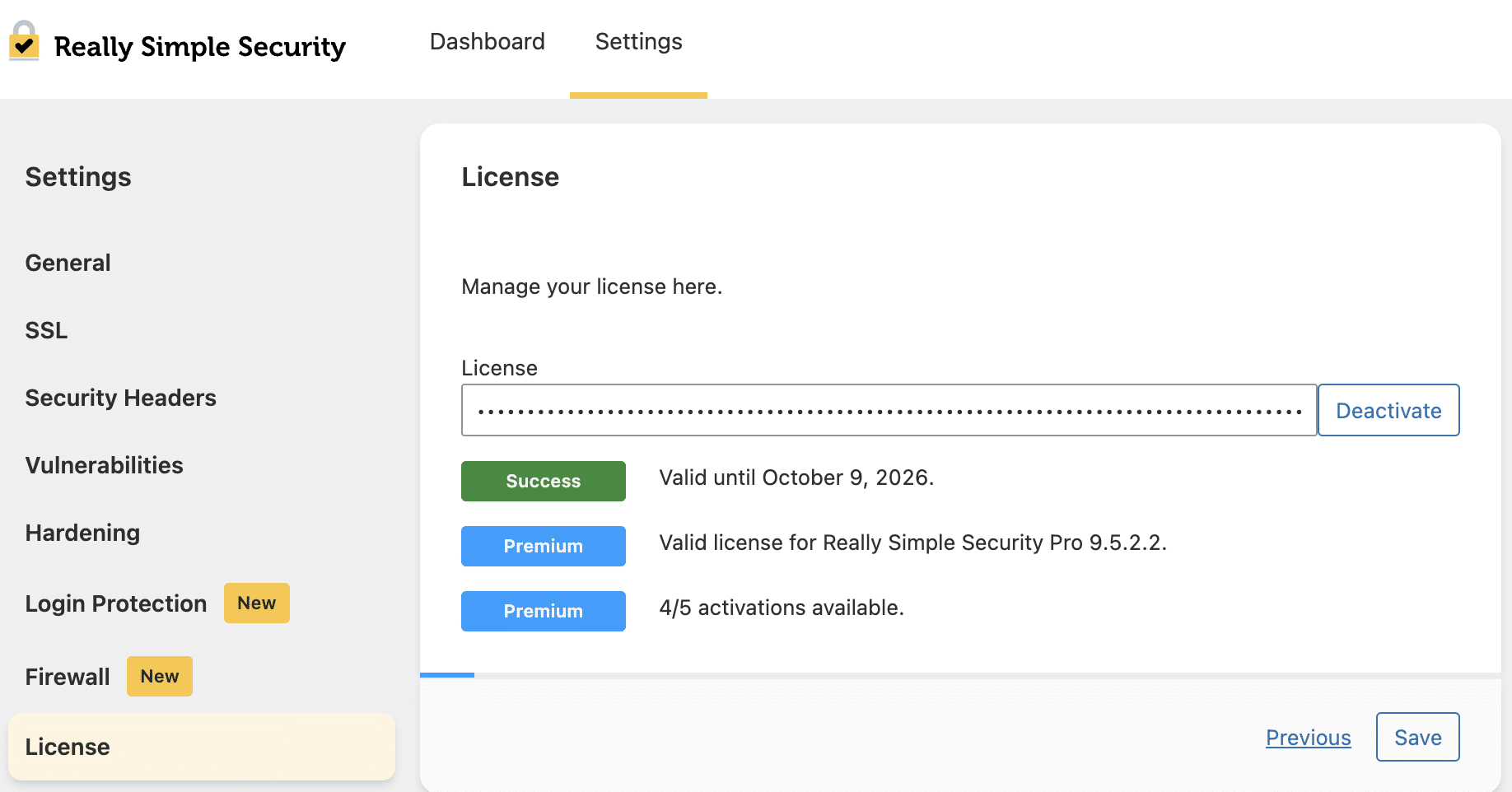1512x792 pixels.
Task: Navigate to Login Protection
Action: 115,603
